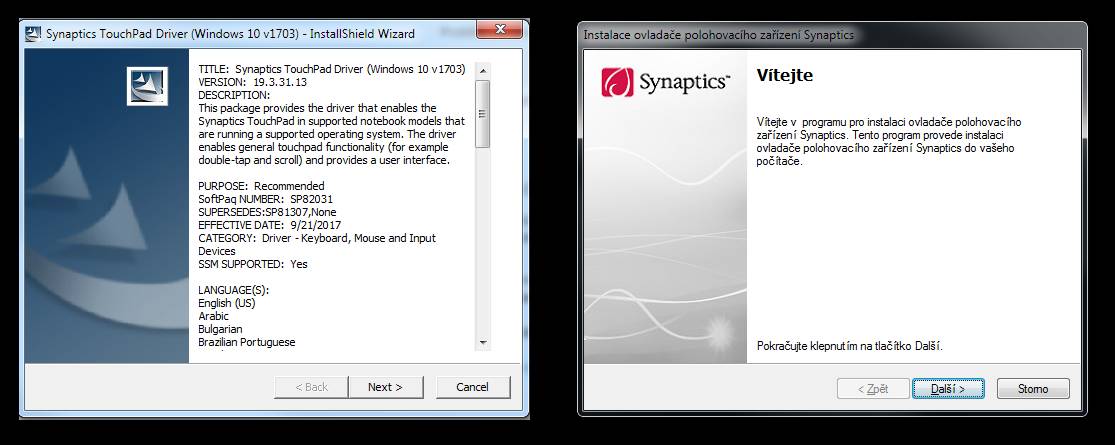Click Next in the InstallShield Wizard
1115x445 pixels.
(x=385, y=387)
